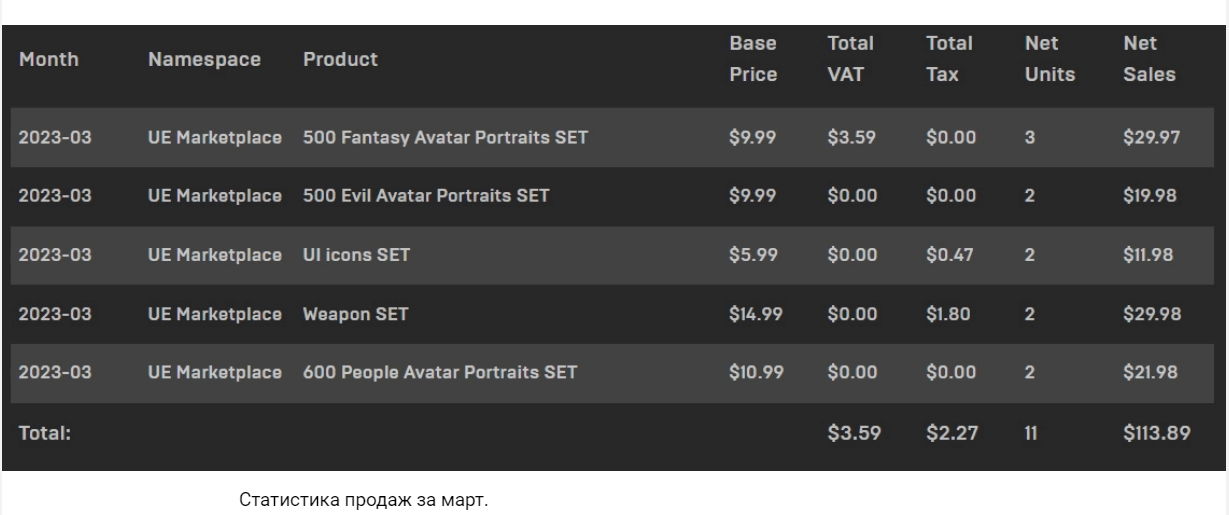The image size is (1229, 515).
Task: Click the Total Tax column header
Action: [950, 60]
